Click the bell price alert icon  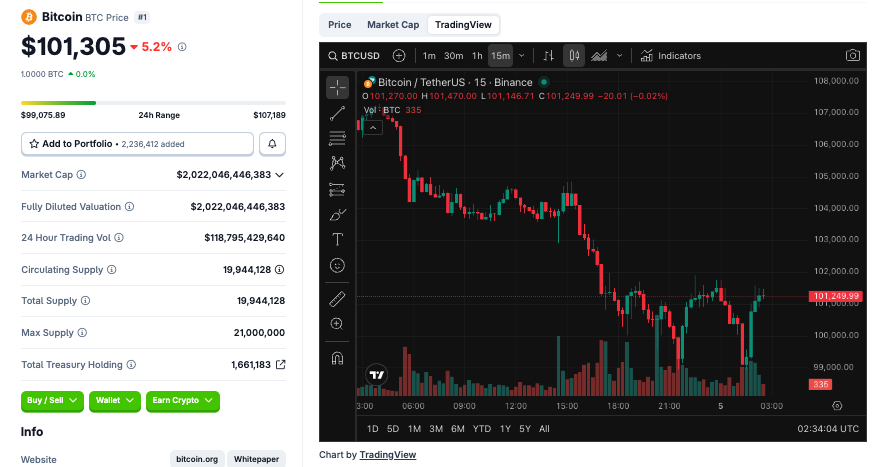pyautogui.click(x=272, y=144)
